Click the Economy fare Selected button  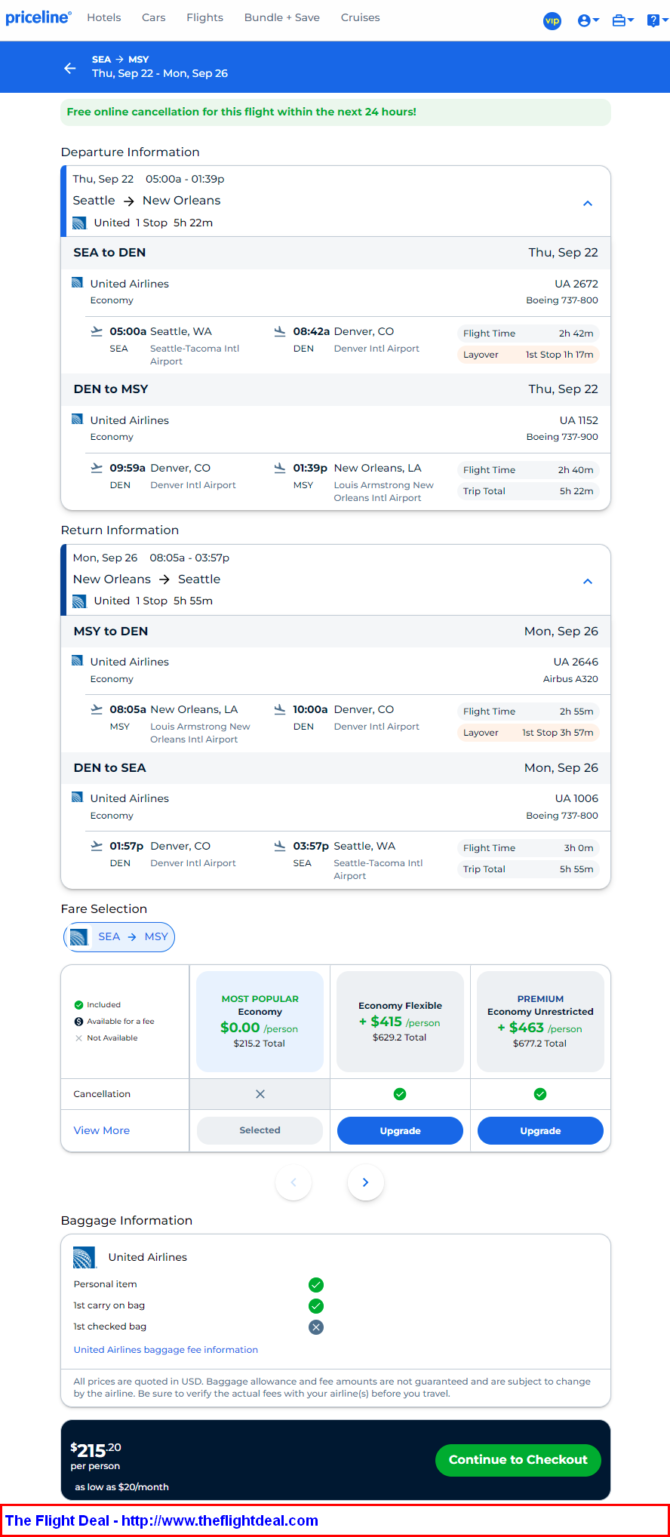(260, 1130)
